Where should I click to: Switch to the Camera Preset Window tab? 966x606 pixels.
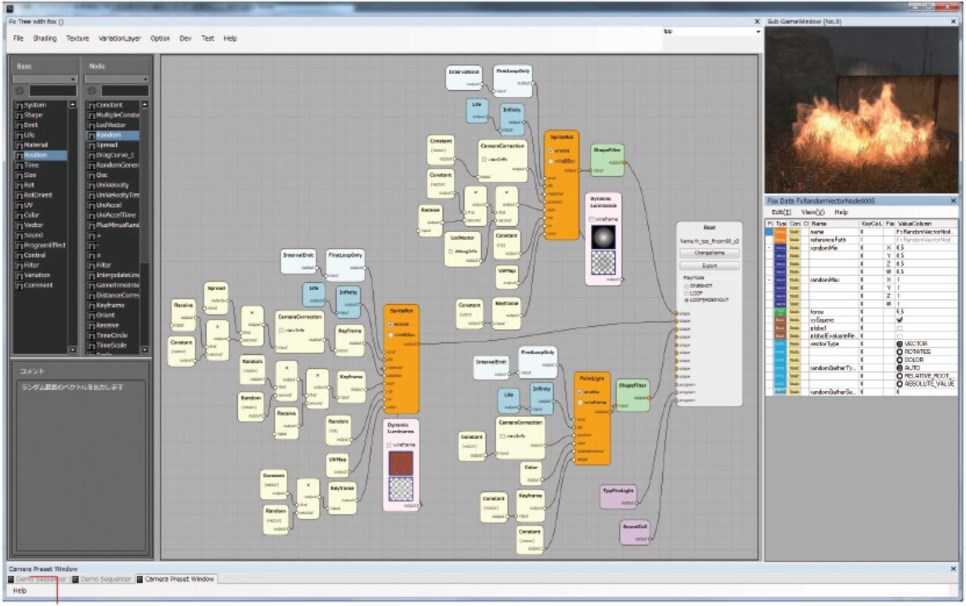tap(175, 580)
